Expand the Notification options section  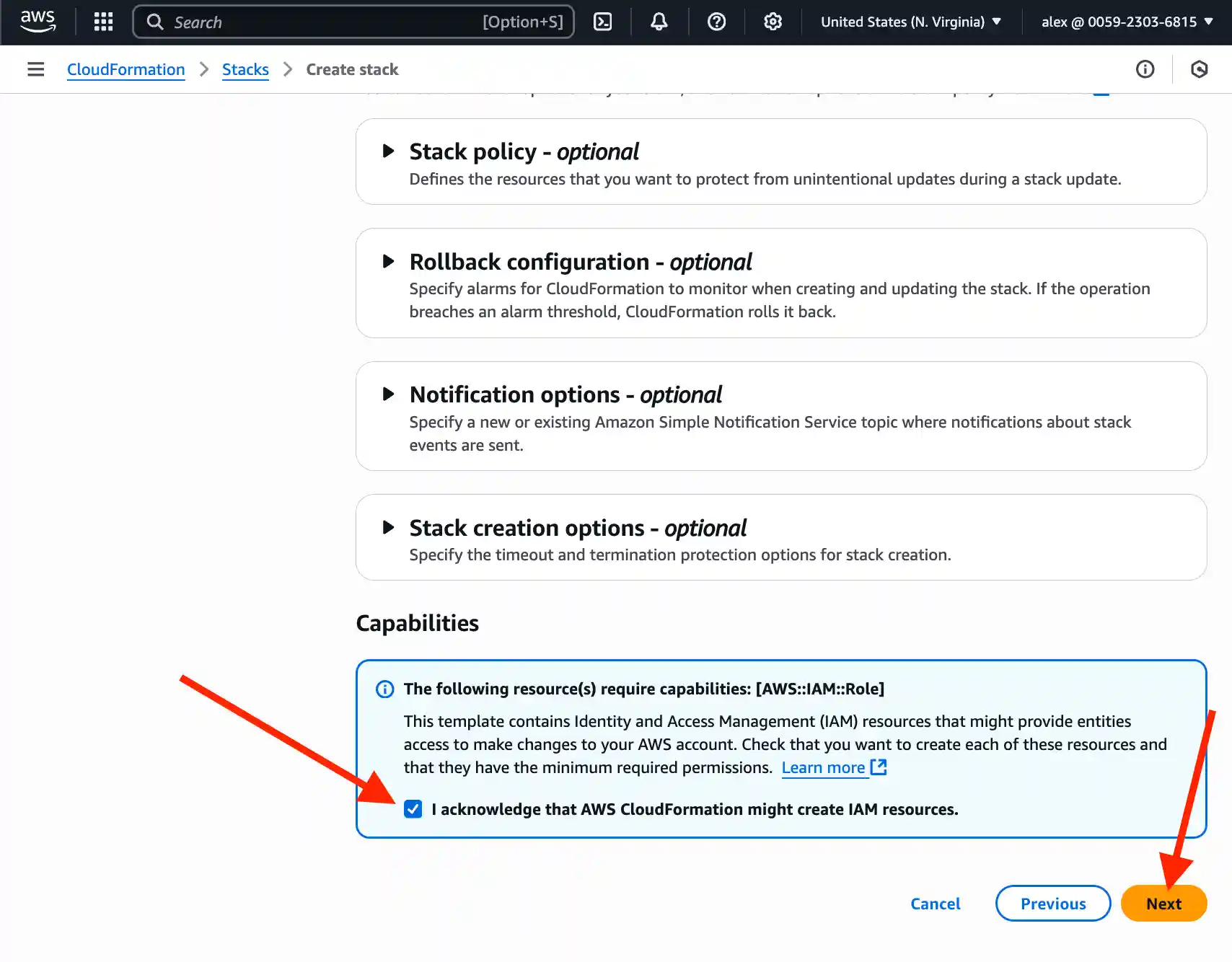pyautogui.click(x=389, y=394)
